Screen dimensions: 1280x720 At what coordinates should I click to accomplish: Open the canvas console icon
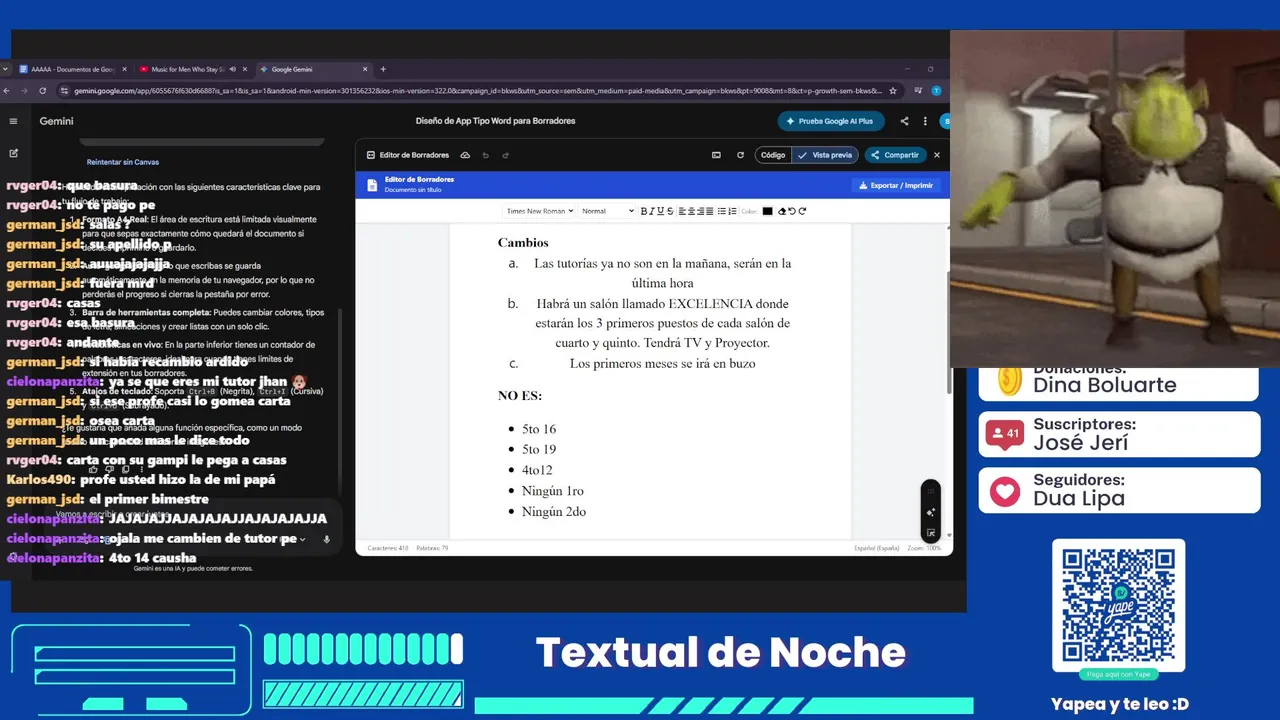pos(716,155)
